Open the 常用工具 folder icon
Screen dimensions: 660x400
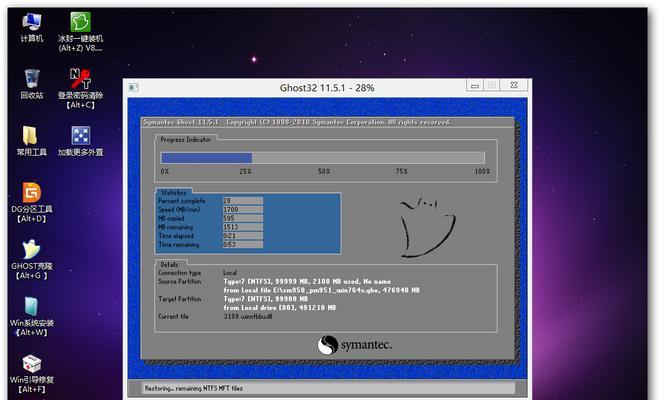click(x=32, y=141)
